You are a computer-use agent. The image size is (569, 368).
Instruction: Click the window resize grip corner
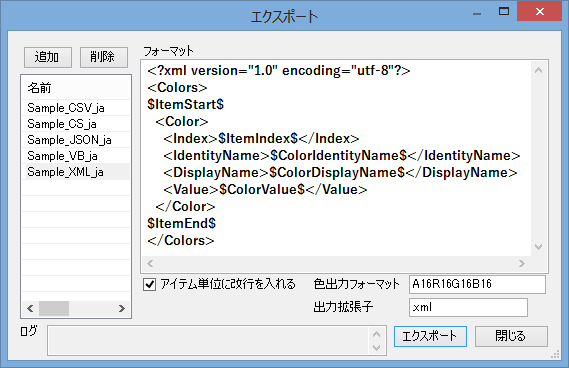click(555, 355)
